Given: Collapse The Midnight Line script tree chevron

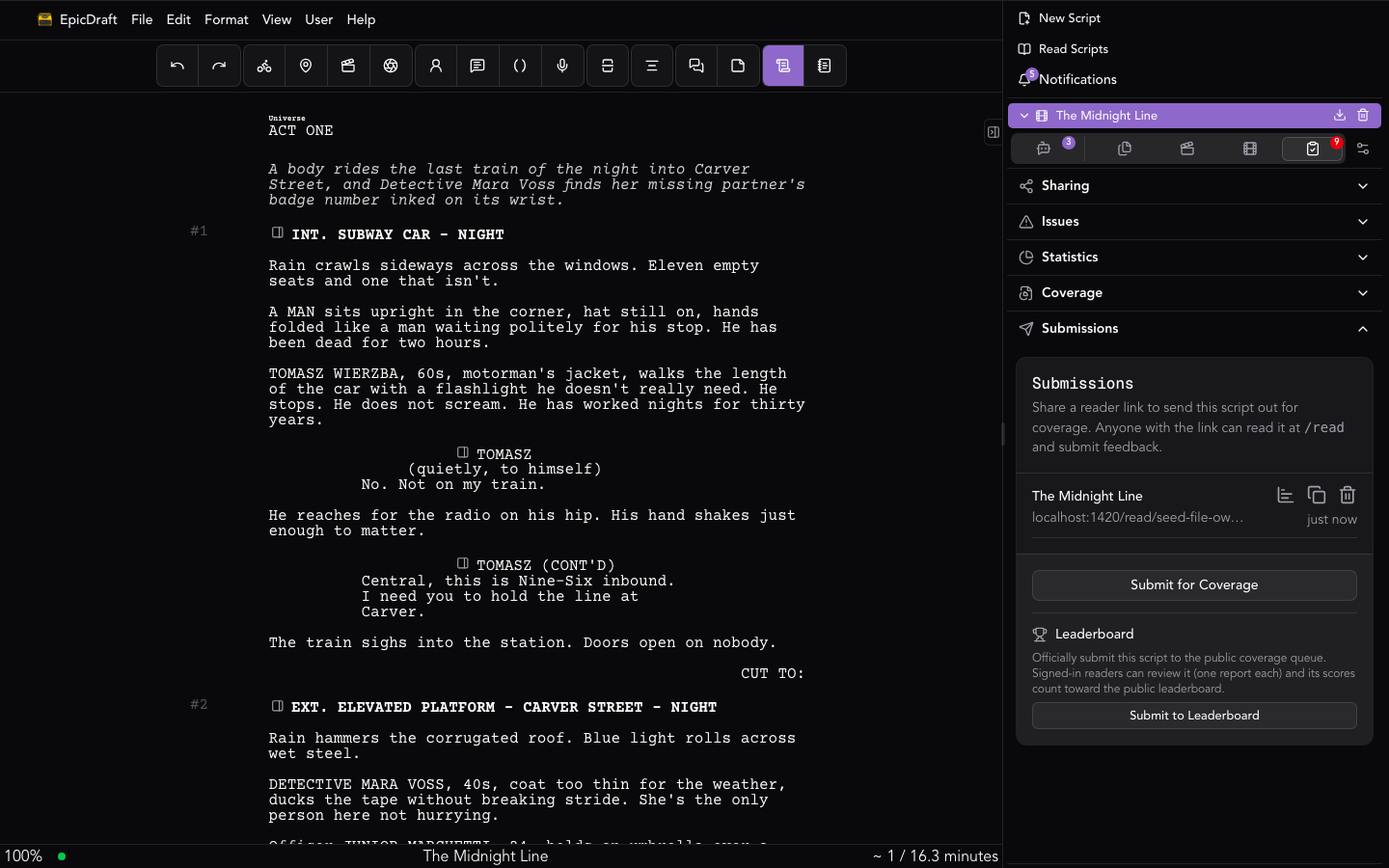Looking at the screenshot, I should click(x=1024, y=116).
